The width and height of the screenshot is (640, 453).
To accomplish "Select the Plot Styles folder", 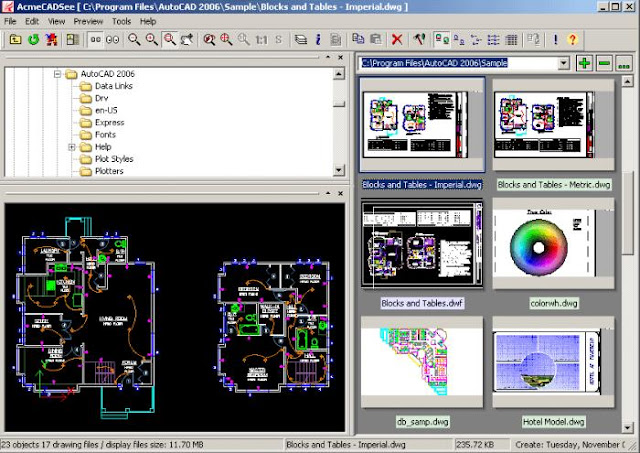I will pos(107,159).
